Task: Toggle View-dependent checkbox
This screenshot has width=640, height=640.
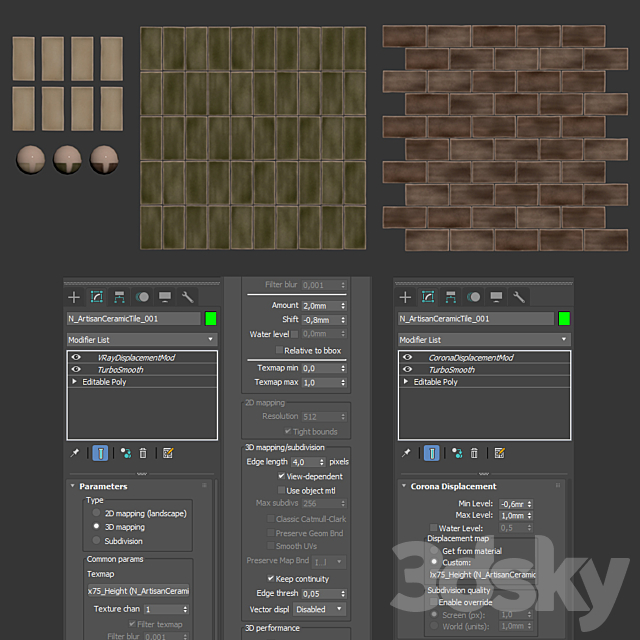Action: click(281, 476)
